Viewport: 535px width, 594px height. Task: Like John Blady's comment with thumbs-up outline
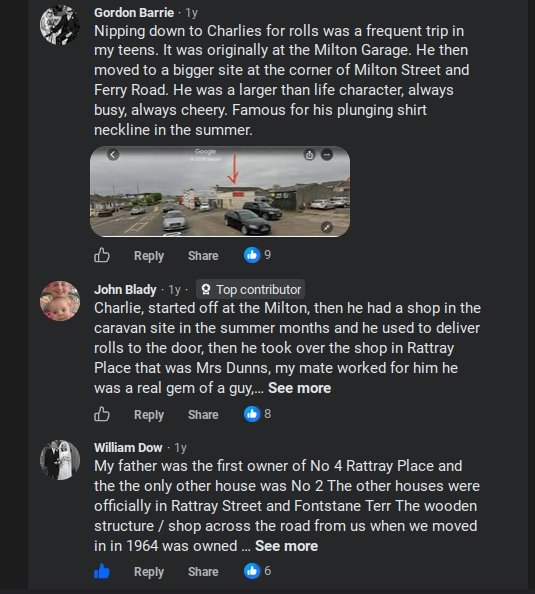click(x=102, y=414)
